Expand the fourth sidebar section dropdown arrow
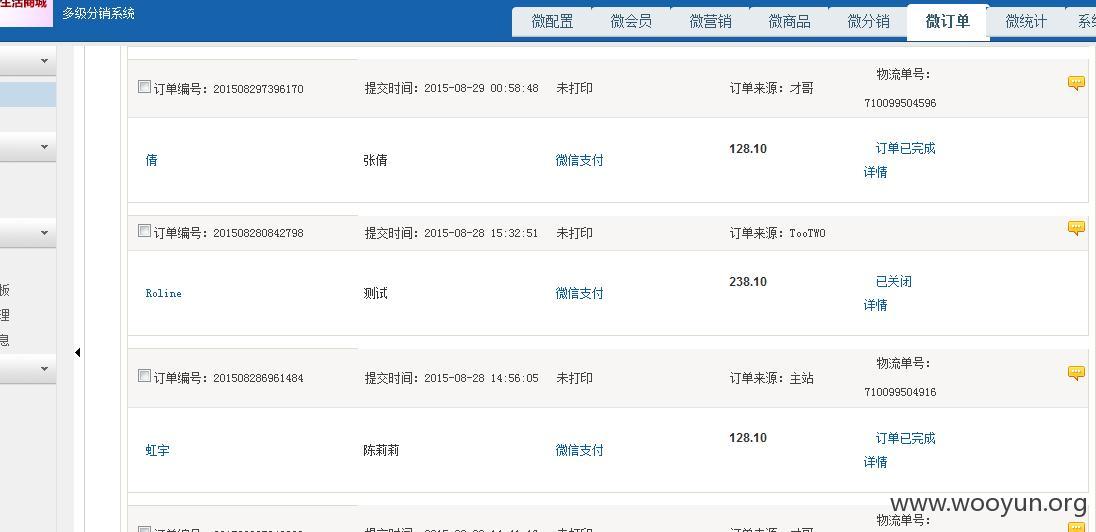 pos(44,368)
